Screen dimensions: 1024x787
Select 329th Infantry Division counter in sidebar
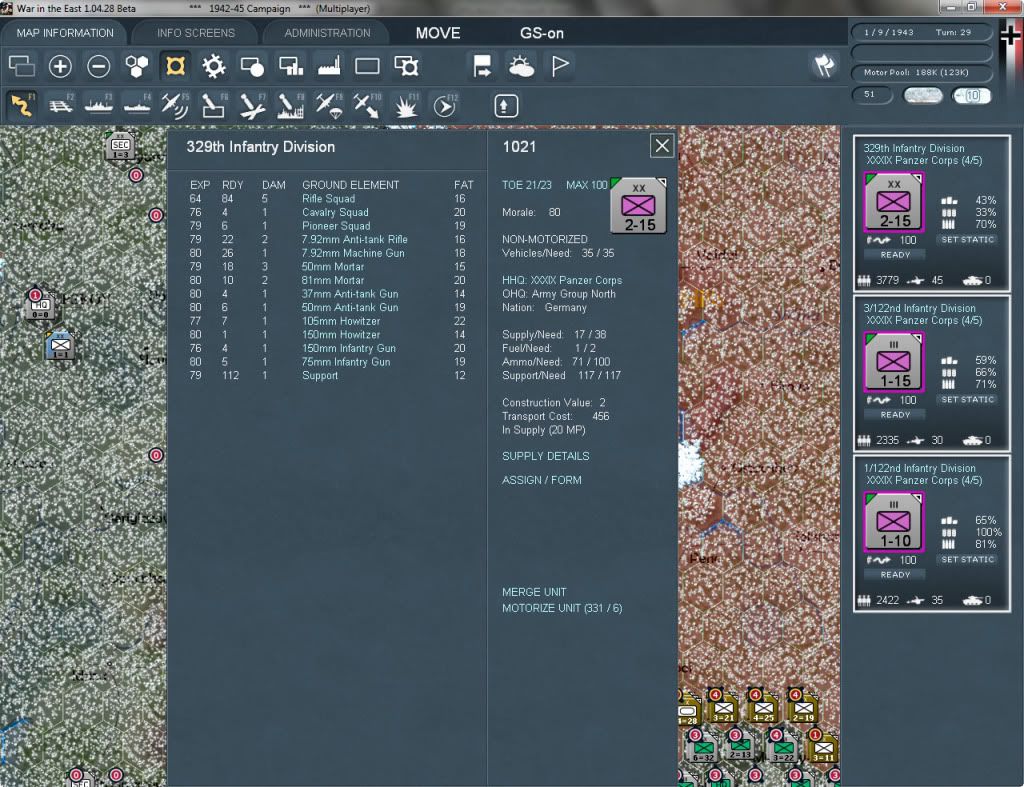(x=894, y=202)
